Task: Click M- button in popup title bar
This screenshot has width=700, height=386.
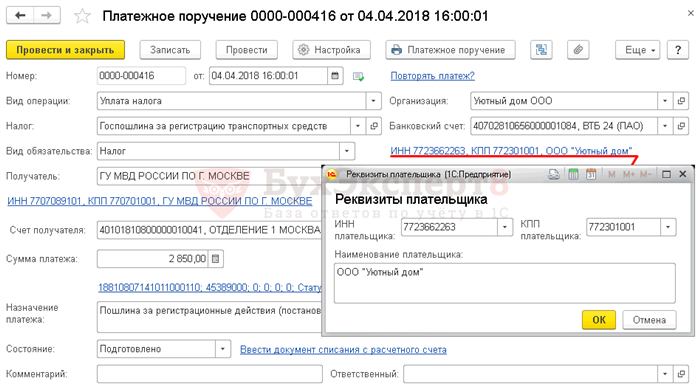Action: [646, 174]
